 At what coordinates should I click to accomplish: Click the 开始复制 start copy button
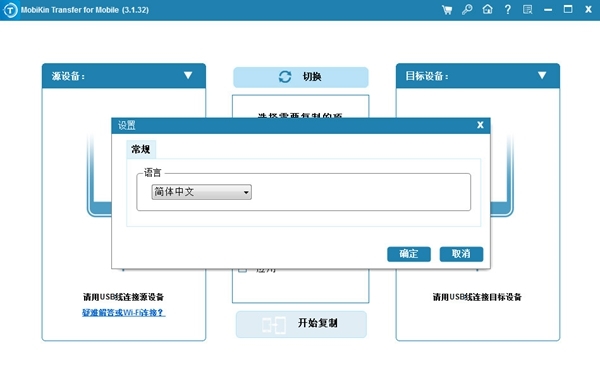click(301, 324)
